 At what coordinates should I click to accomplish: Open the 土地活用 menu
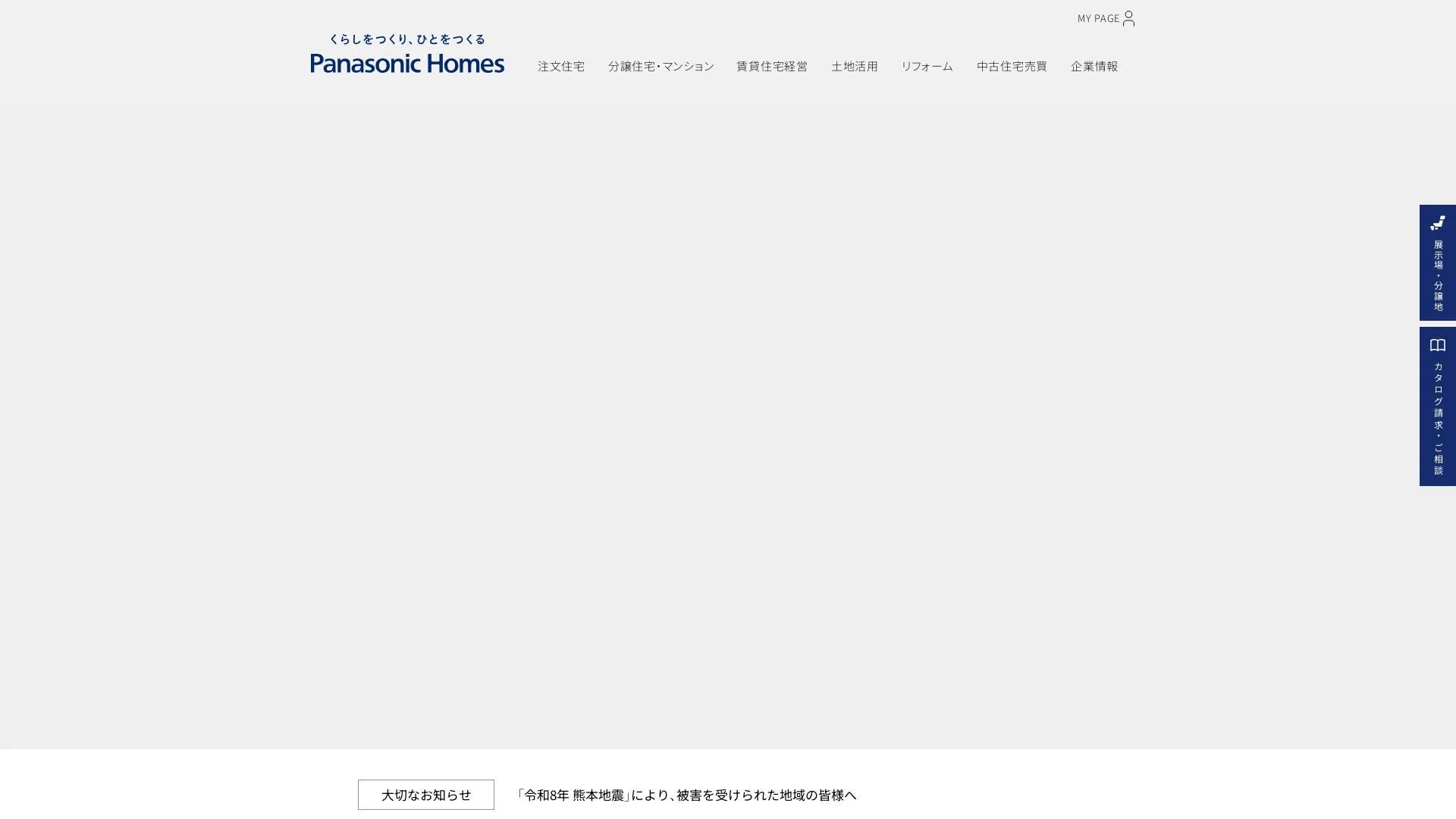855,67
